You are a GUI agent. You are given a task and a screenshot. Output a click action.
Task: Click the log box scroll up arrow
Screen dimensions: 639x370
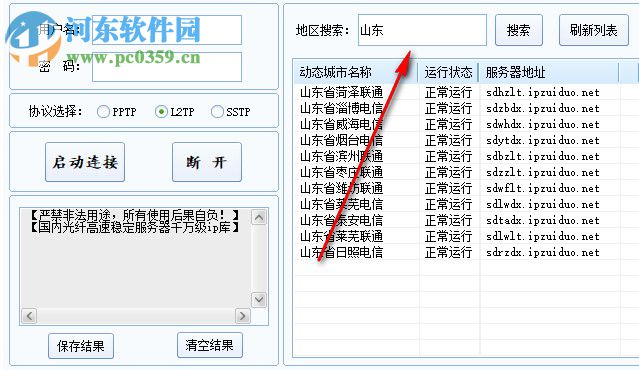(x=259, y=217)
